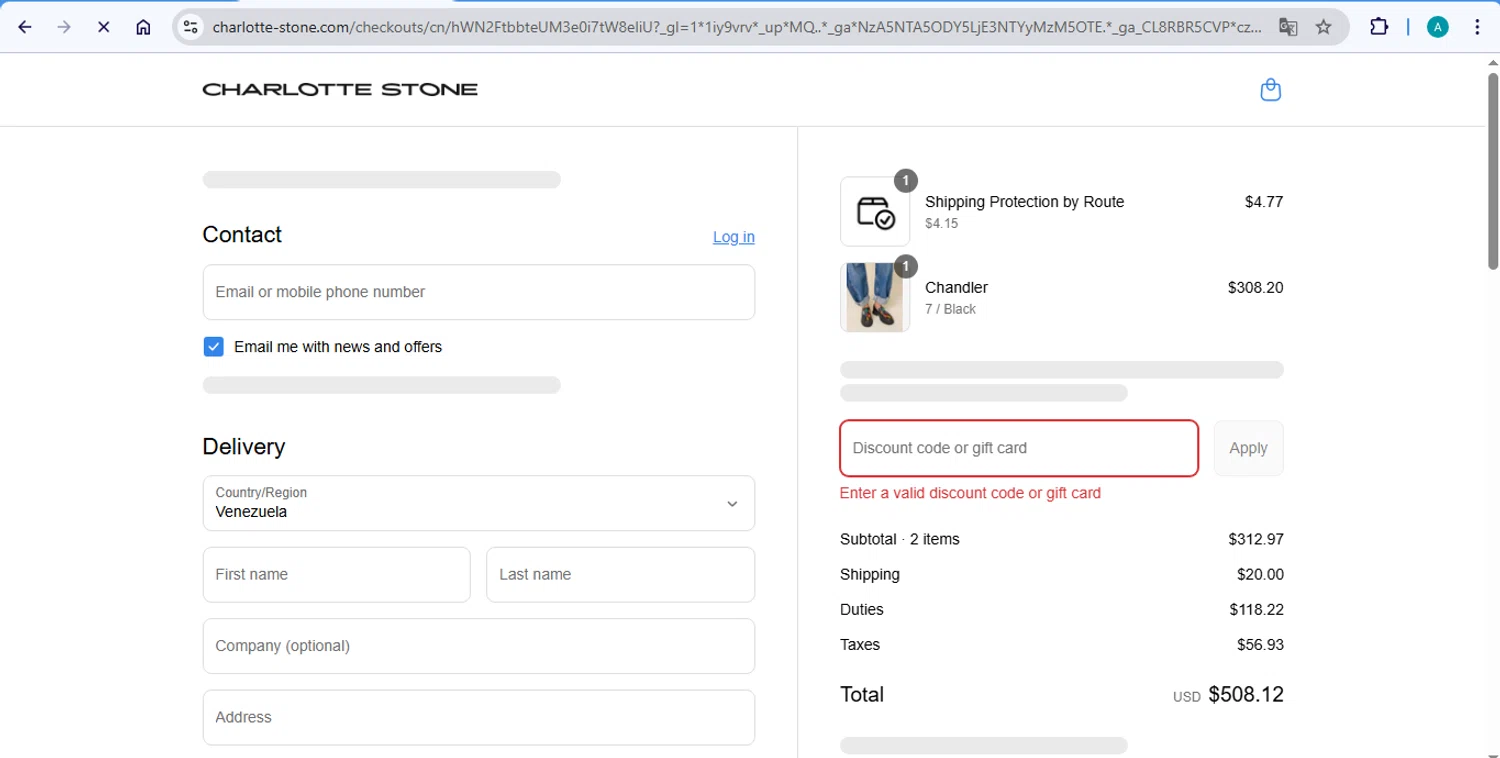Go back to previous page
The height and width of the screenshot is (758, 1500).
[x=25, y=27]
